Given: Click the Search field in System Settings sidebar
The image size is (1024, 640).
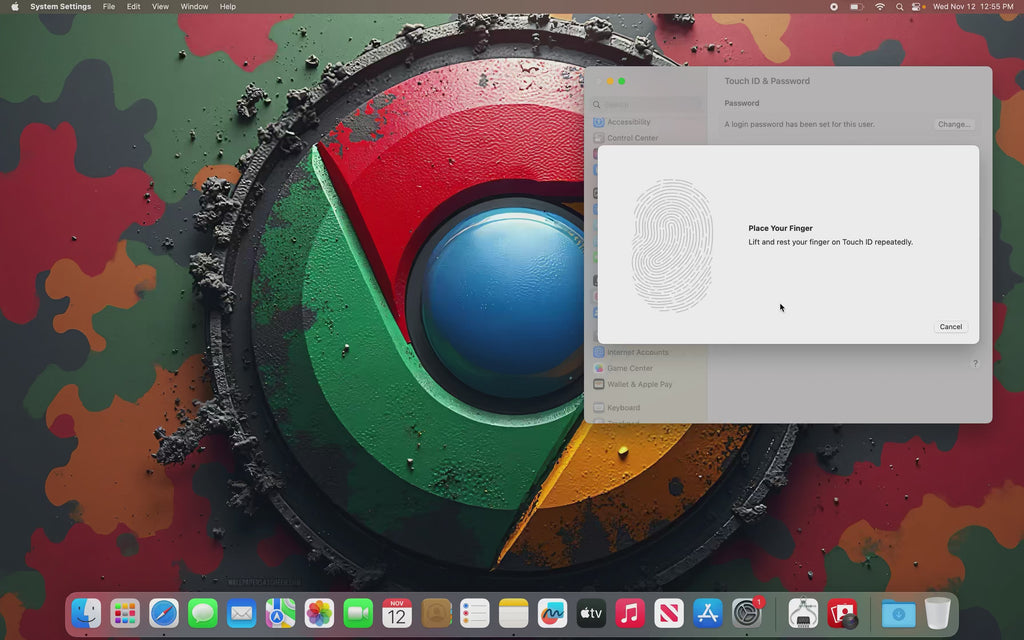Looking at the screenshot, I should pyautogui.click(x=647, y=104).
